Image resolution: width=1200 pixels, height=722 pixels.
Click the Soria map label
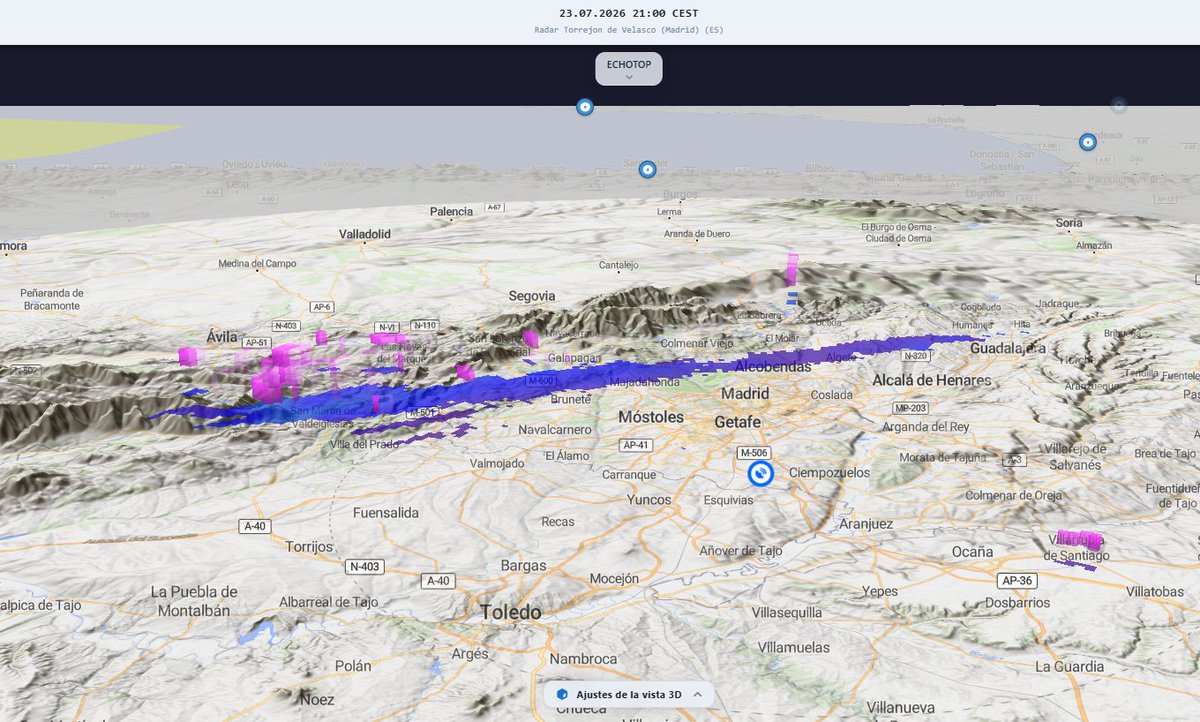pos(1068,222)
